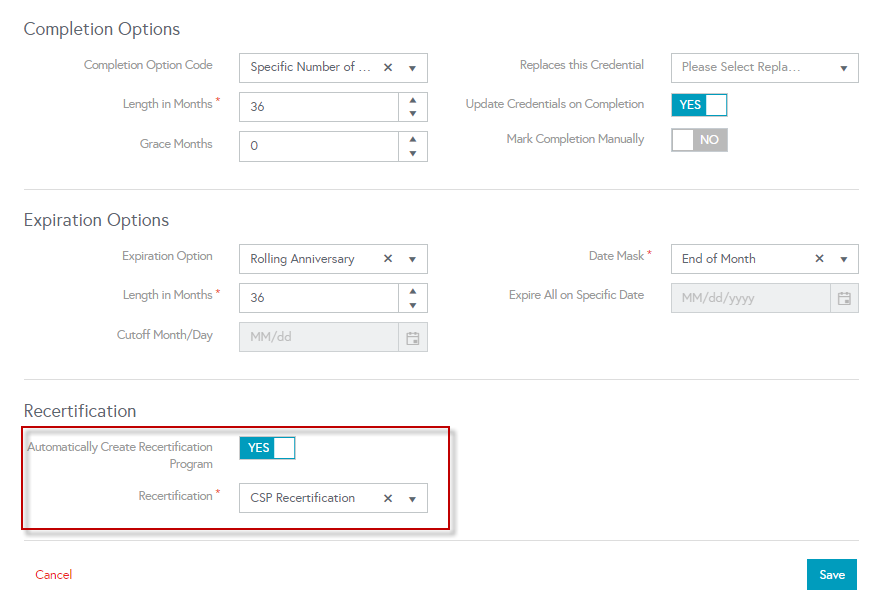Screen dimensions: 883x615
Task: Open Replaces this Credential dropdown
Action: 843,68
